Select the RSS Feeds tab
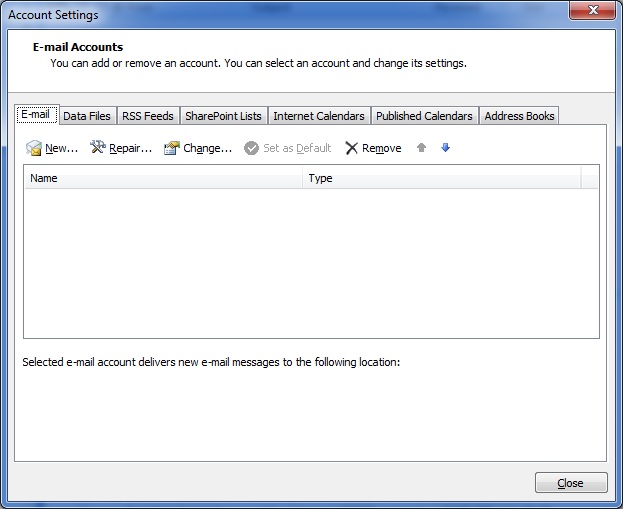The width and height of the screenshot is (624, 509). (x=148, y=116)
